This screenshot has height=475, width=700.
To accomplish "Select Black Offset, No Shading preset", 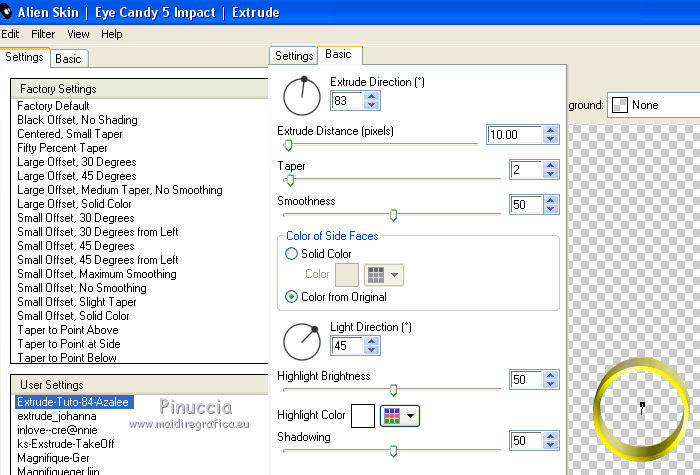I will (77, 120).
